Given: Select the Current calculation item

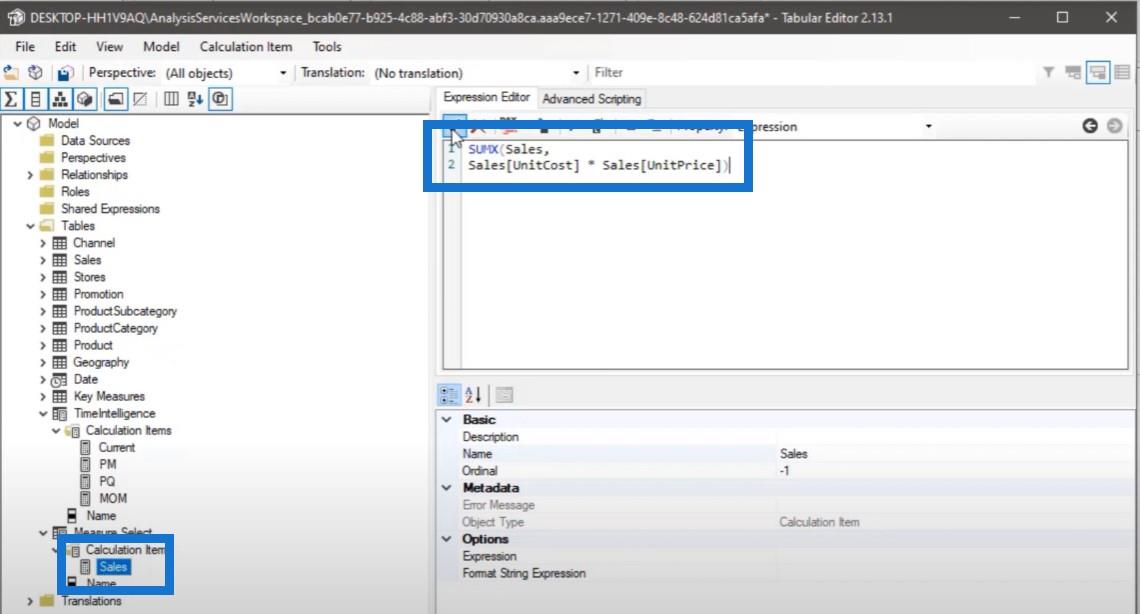Looking at the screenshot, I should click(x=116, y=448).
